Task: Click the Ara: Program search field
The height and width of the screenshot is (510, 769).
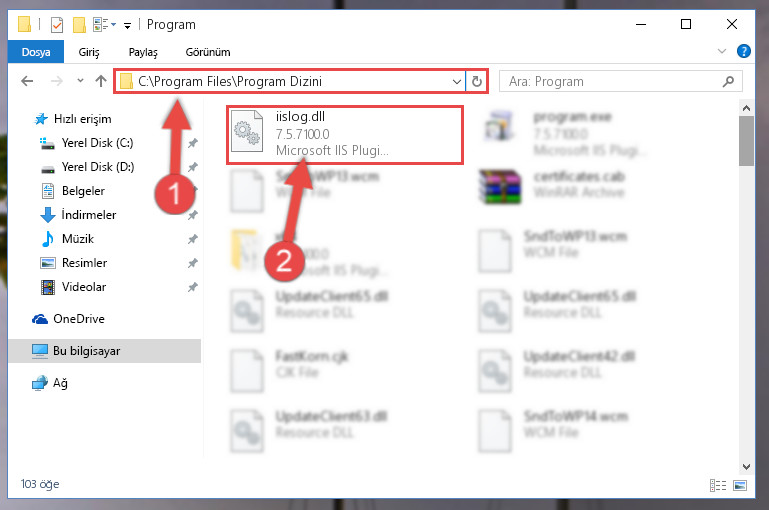Action: click(611, 81)
